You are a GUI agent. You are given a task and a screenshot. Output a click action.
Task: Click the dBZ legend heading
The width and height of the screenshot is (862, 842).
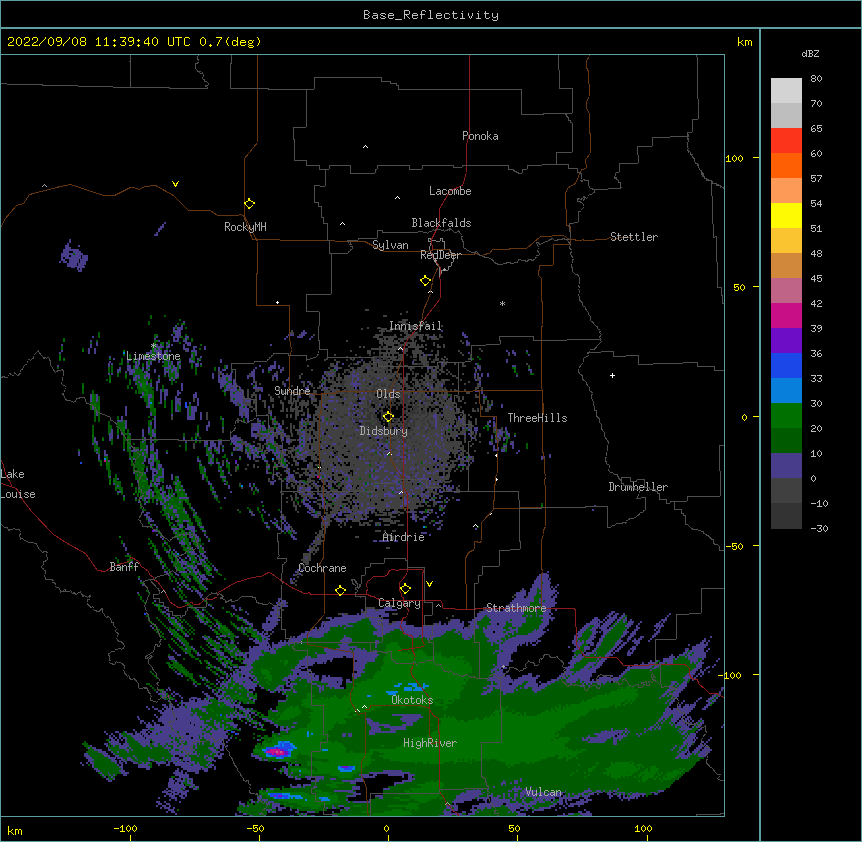click(x=810, y=53)
